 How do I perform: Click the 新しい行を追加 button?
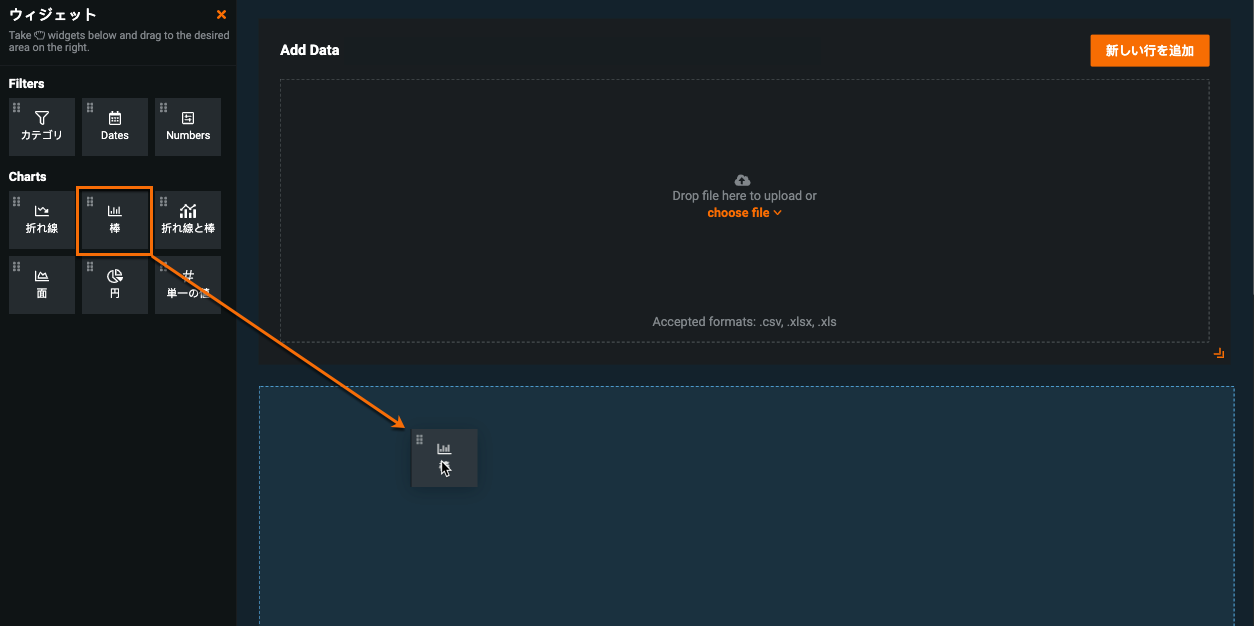[x=1149, y=51]
